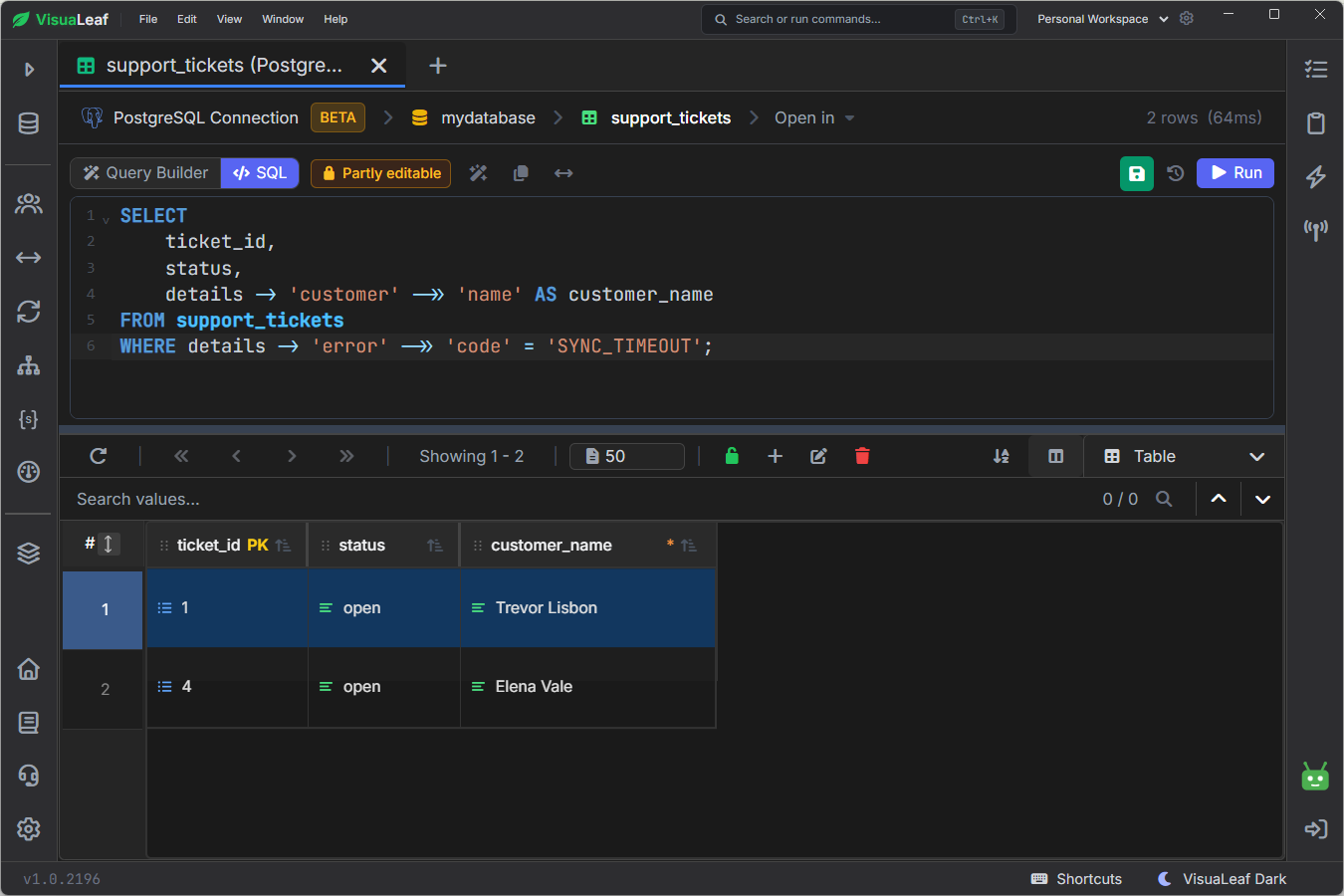This screenshot has width=1344, height=896.
Task: Go to the home sidebar icon
Action: (29, 669)
